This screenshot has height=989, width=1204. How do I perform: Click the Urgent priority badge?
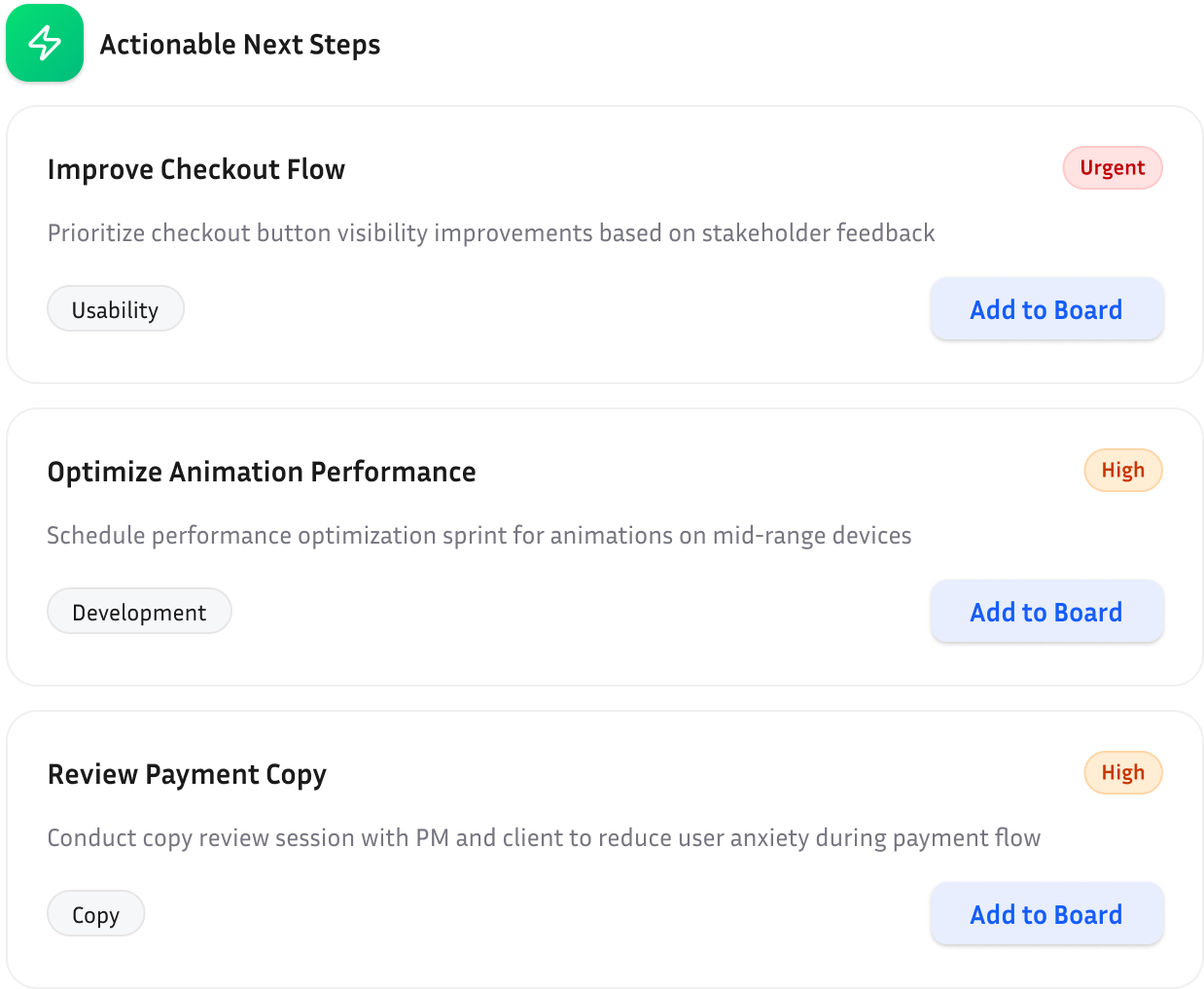click(1112, 168)
